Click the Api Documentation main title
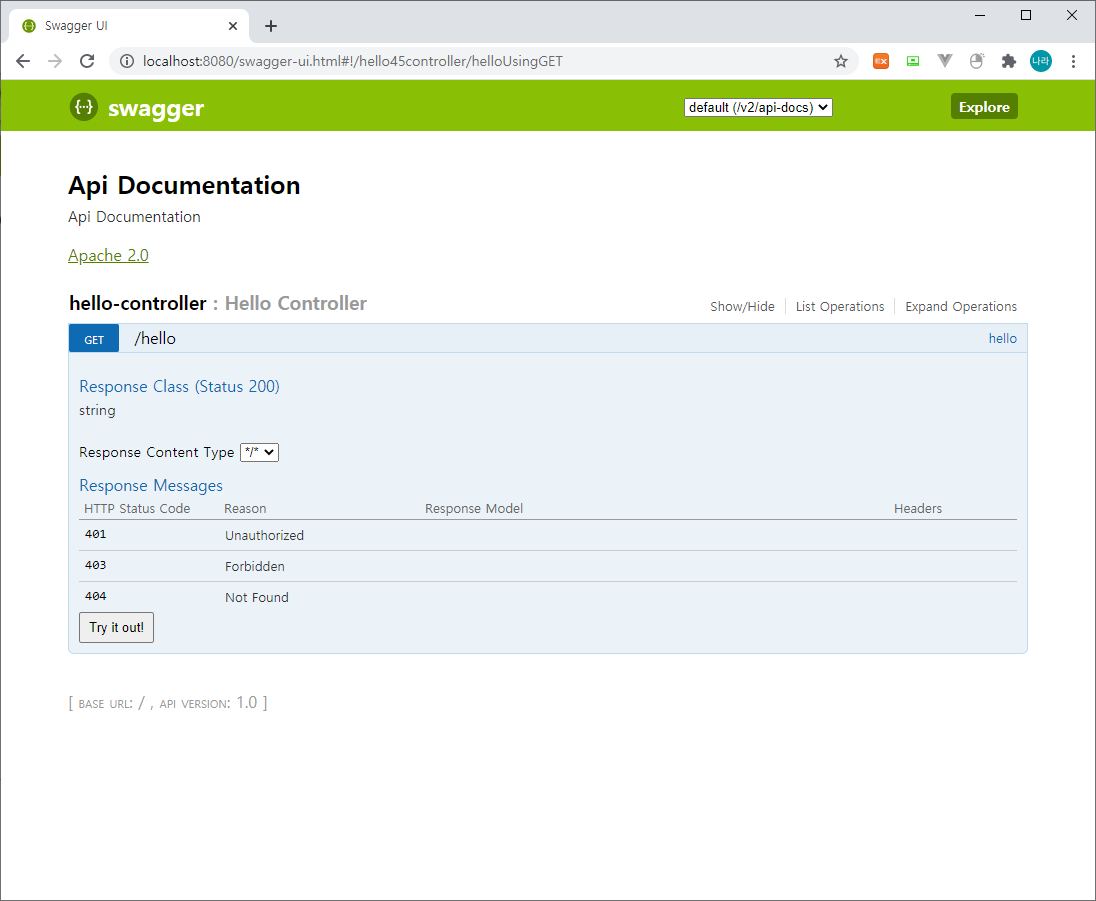This screenshot has width=1096, height=901. coord(184,185)
